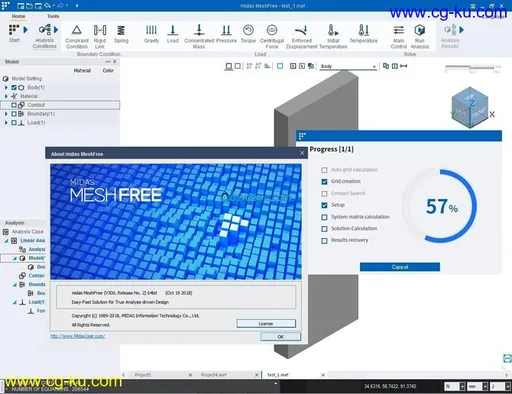
Task: Check the Load(1) checkbox in the Model tree
Action: 14,123
